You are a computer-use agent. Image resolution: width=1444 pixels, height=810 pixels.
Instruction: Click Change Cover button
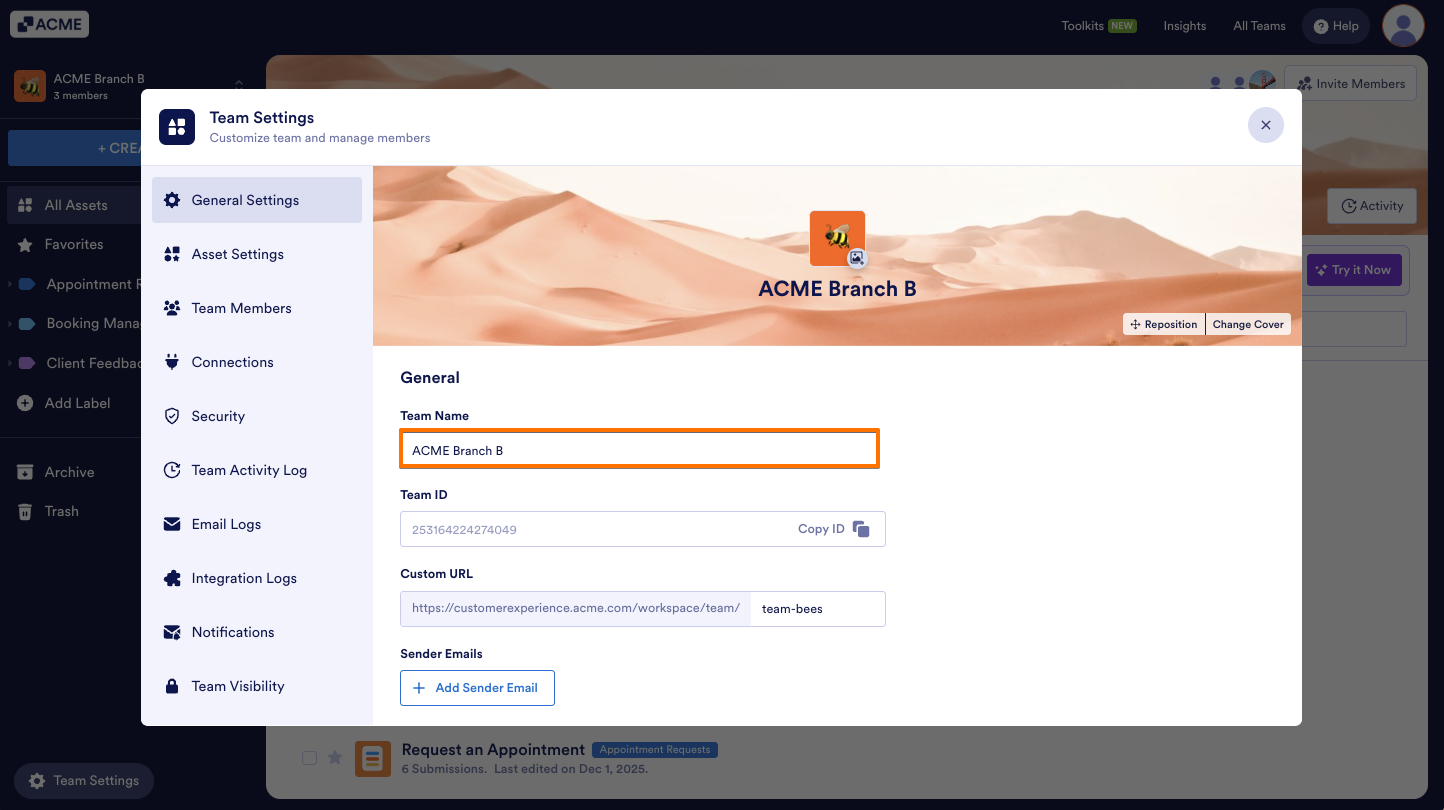coord(1248,324)
